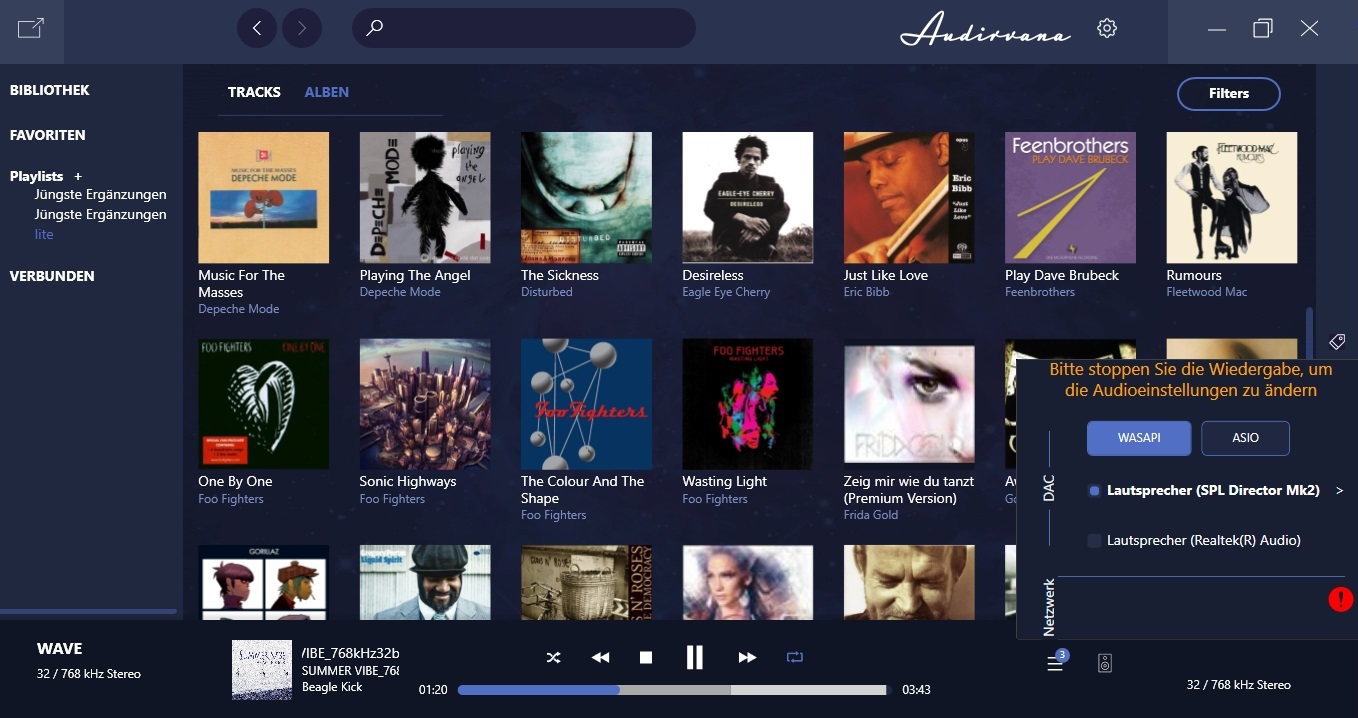
Task: Click artist link Feenbrothers
Action: (1040, 292)
